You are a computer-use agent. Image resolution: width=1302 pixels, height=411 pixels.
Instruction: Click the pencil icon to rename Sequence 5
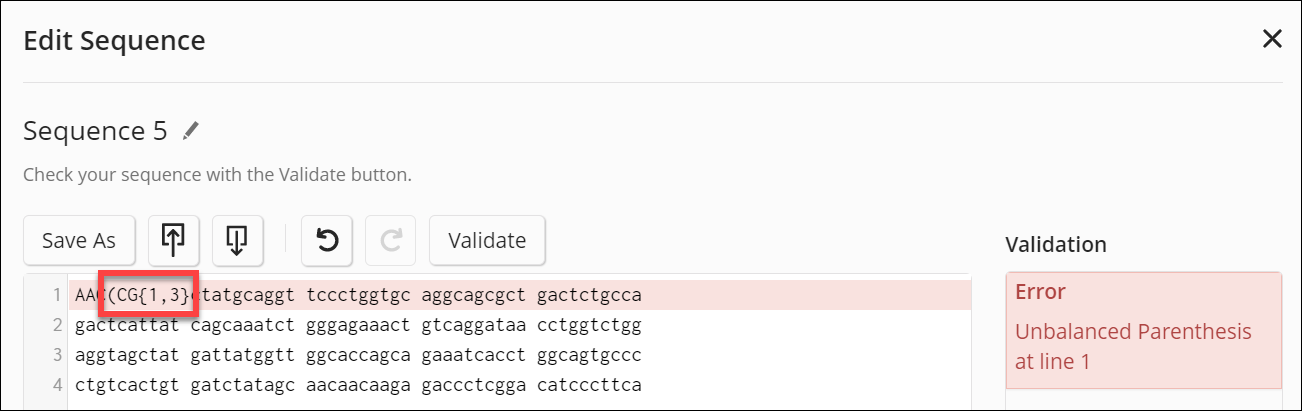[191, 131]
